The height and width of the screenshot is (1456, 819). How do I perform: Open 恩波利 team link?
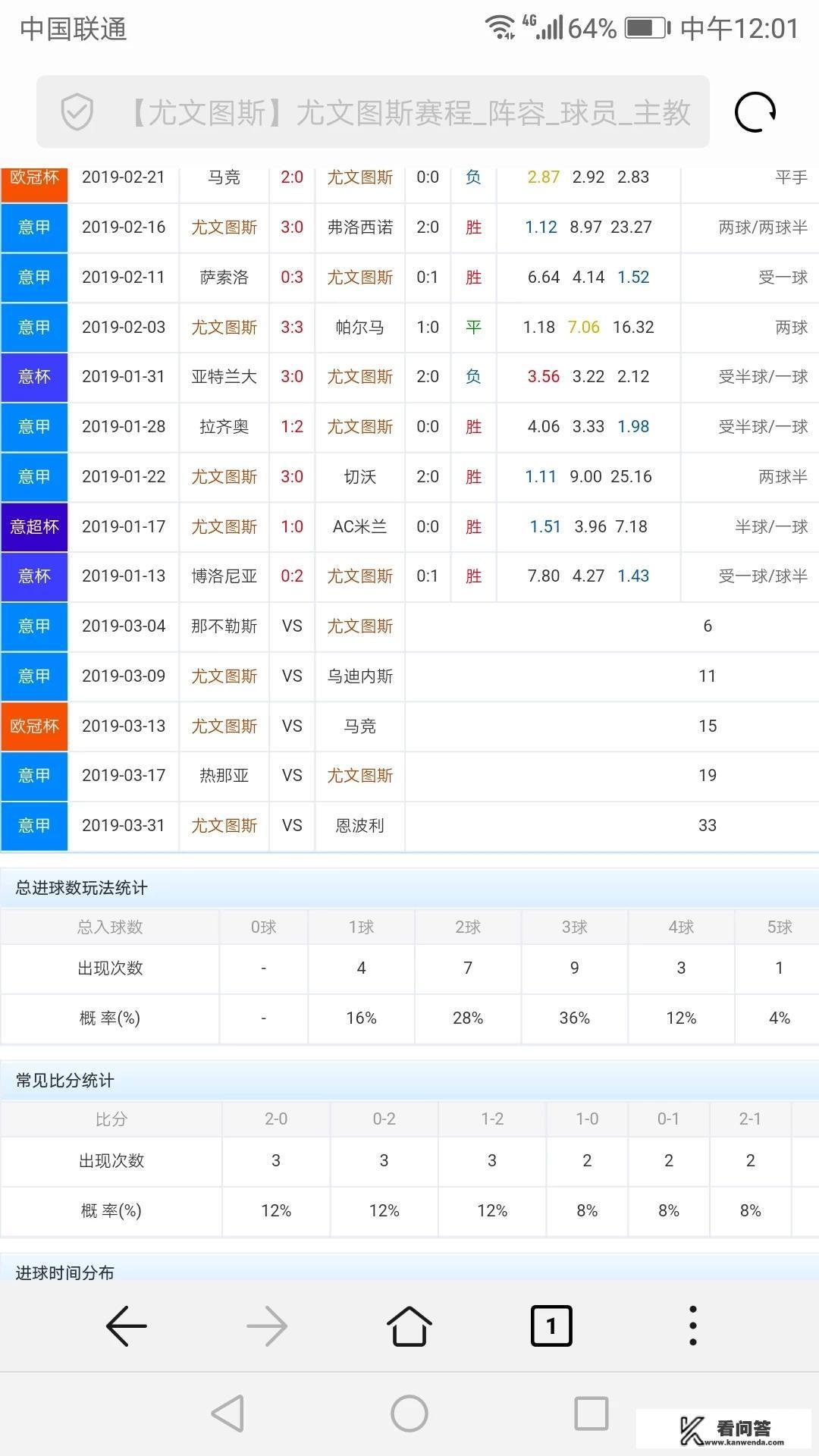[x=360, y=826]
